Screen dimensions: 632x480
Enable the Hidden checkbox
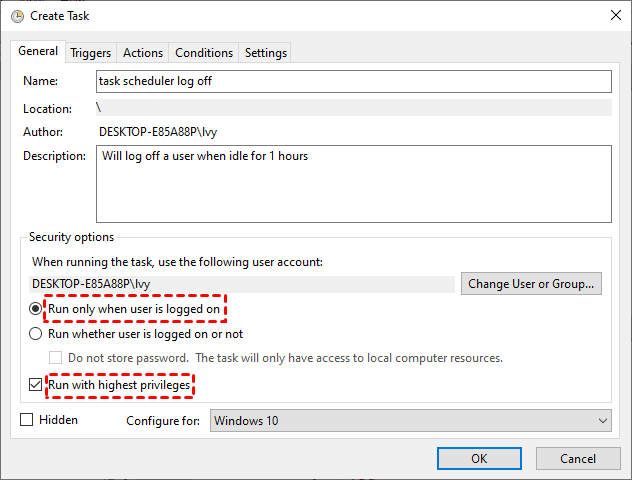point(27,420)
